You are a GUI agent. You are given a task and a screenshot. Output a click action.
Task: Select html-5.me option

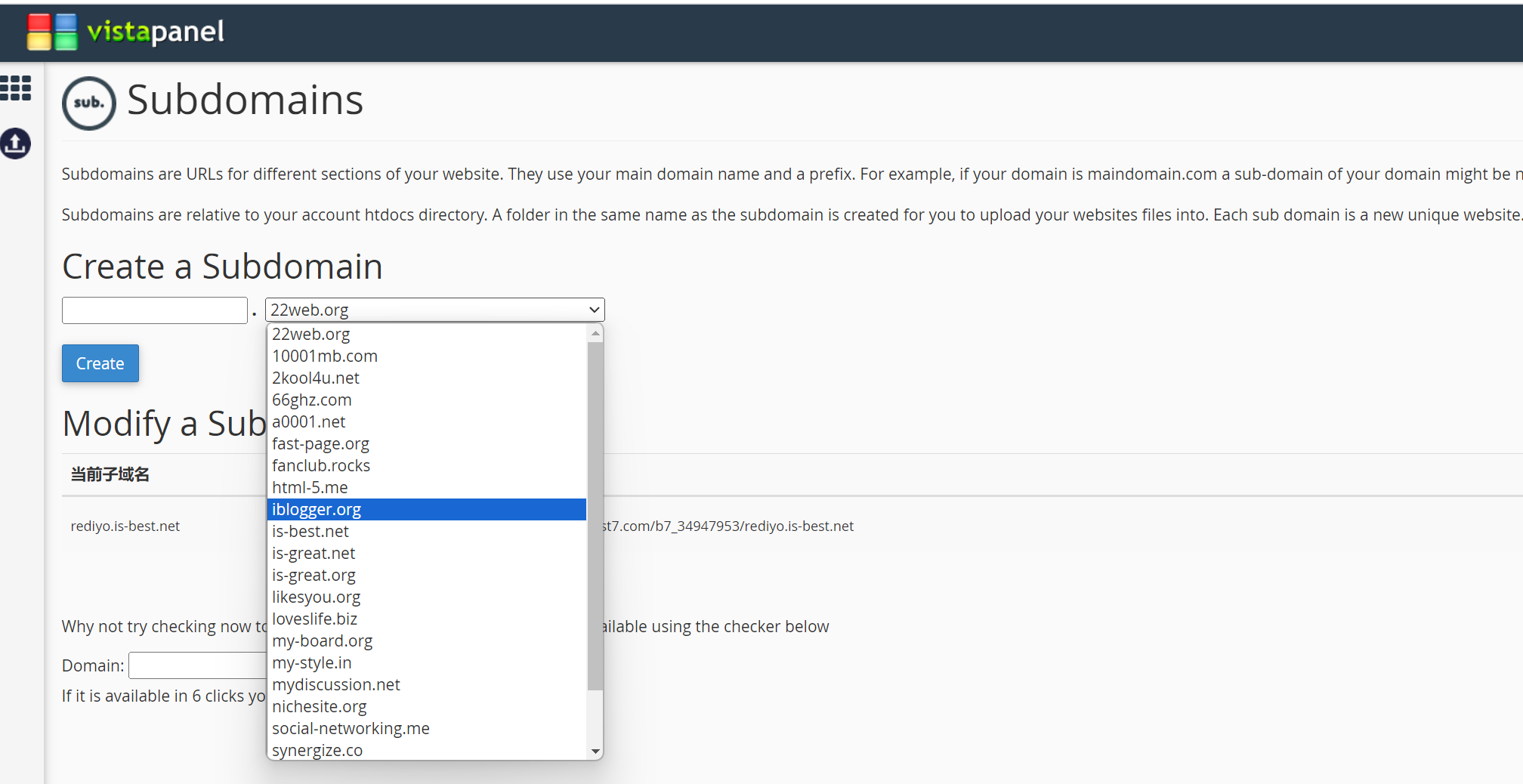[x=427, y=487]
